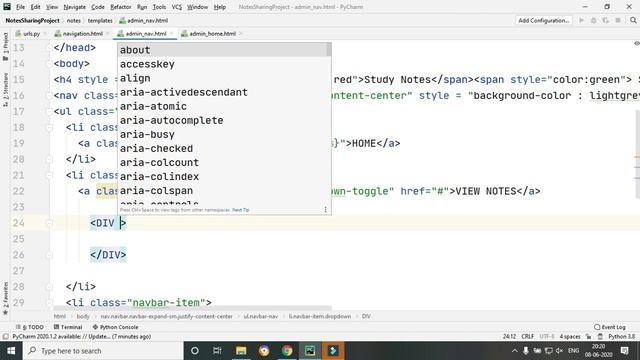Open the UTF-8 encoding selector
Viewport: 640px width, 360px height.
click(x=547, y=337)
